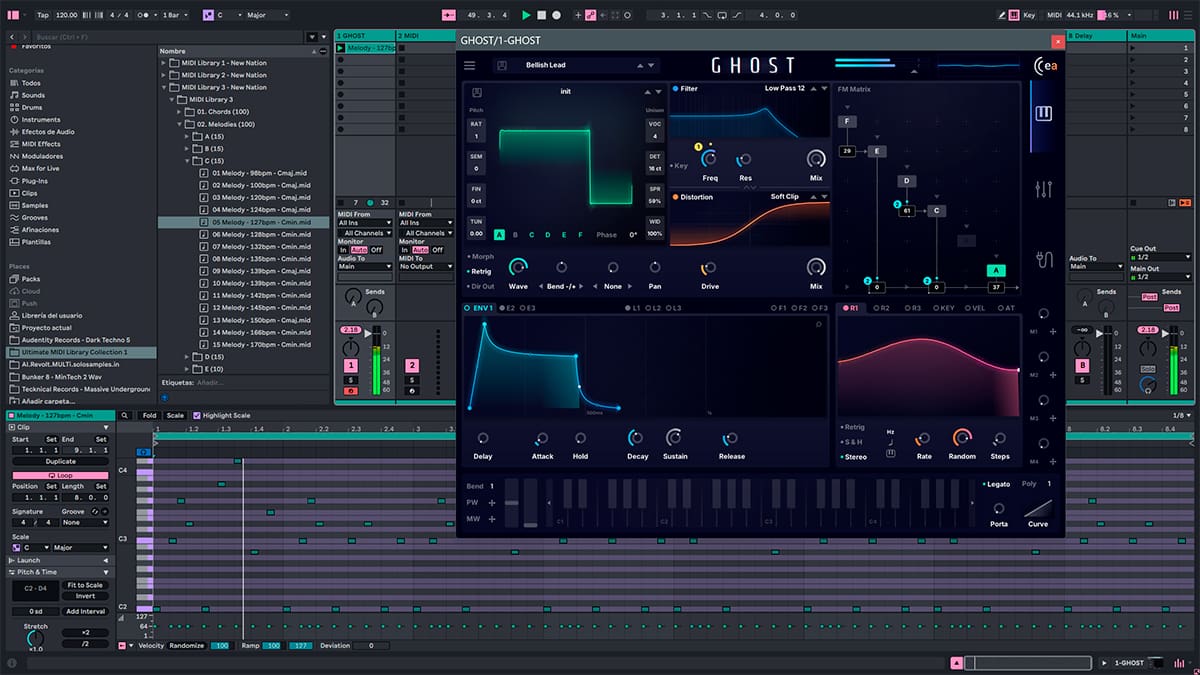Start playback with the transport play button
1200x675 pixels.
pos(527,15)
